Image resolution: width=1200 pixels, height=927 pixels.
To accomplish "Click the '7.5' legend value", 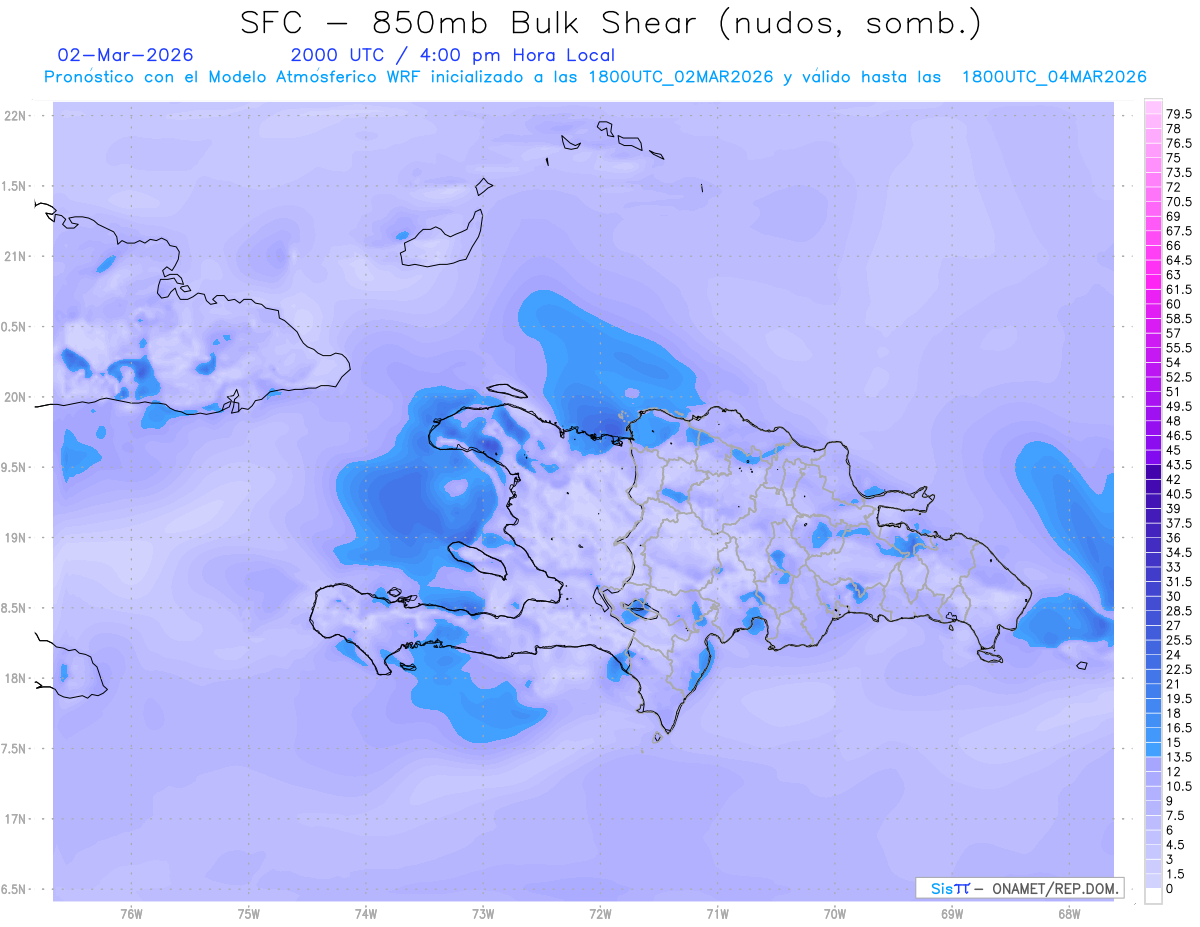I will coord(1175,815).
